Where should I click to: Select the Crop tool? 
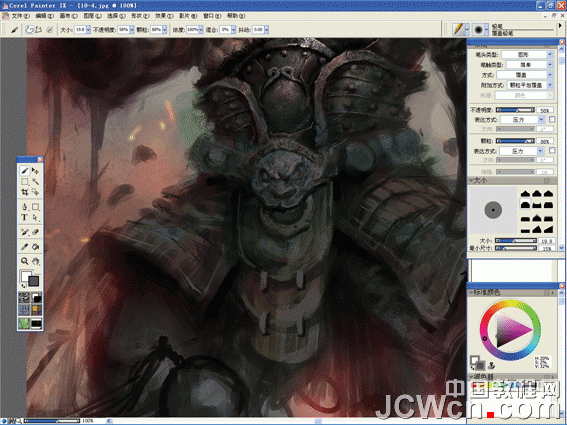pos(25,192)
